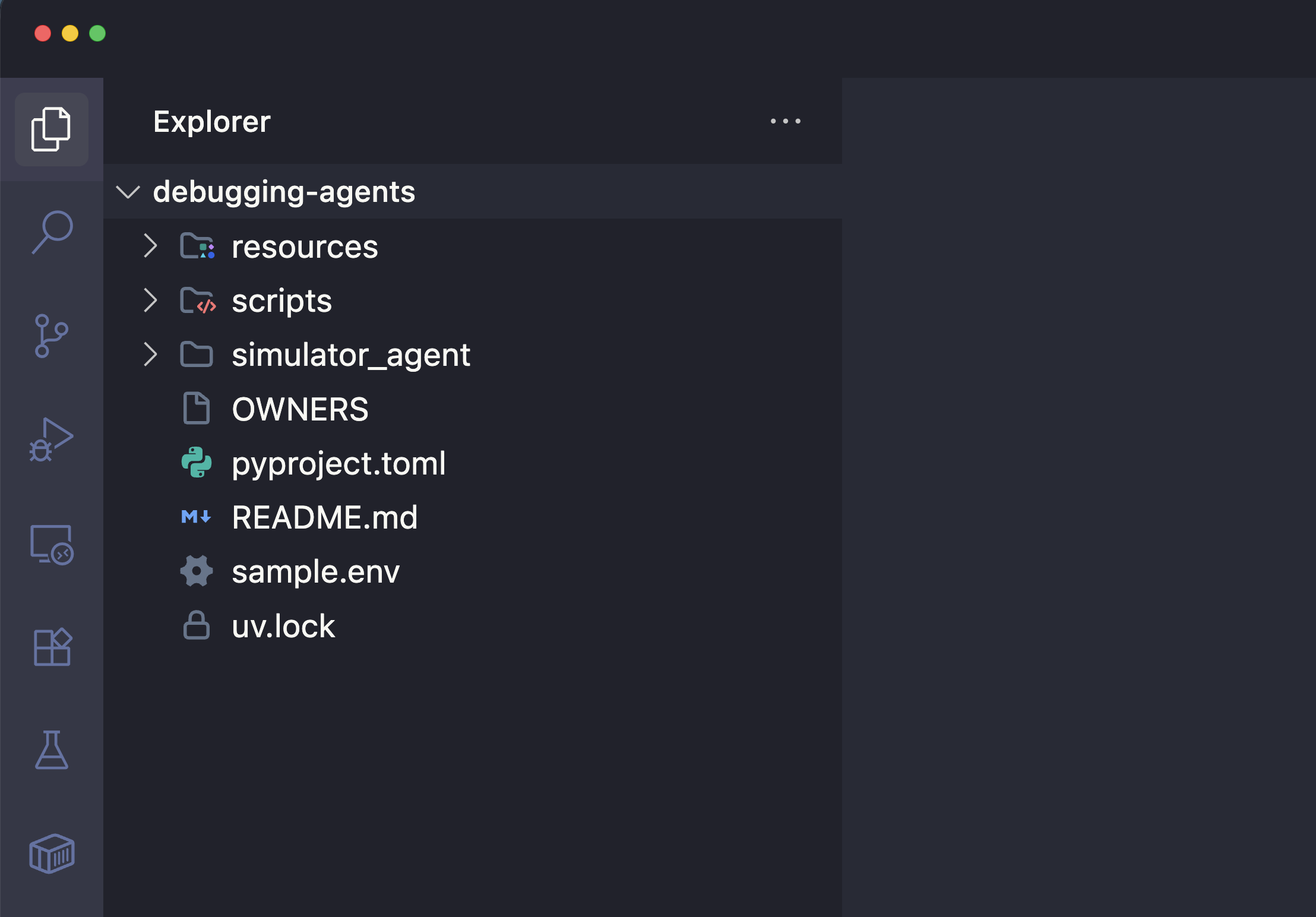This screenshot has width=1316, height=917.
Task: Open the Source Control view
Action: point(51,336)
